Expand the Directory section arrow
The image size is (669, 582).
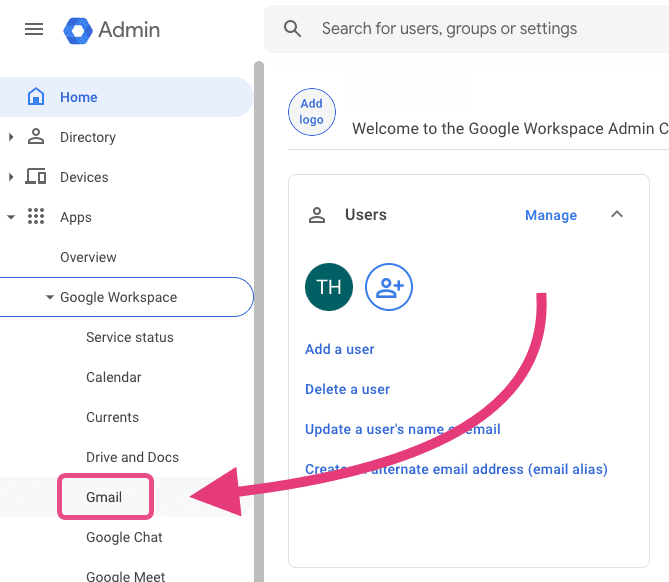pos(11,137)
